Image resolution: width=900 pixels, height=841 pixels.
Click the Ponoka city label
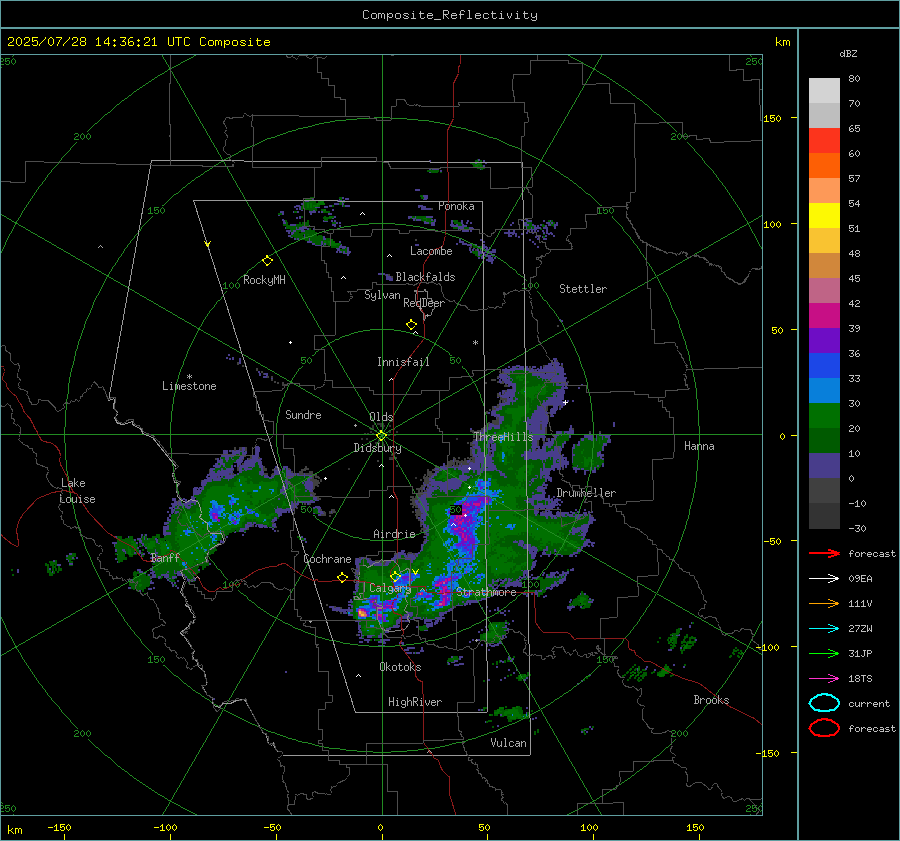point(456,206)
